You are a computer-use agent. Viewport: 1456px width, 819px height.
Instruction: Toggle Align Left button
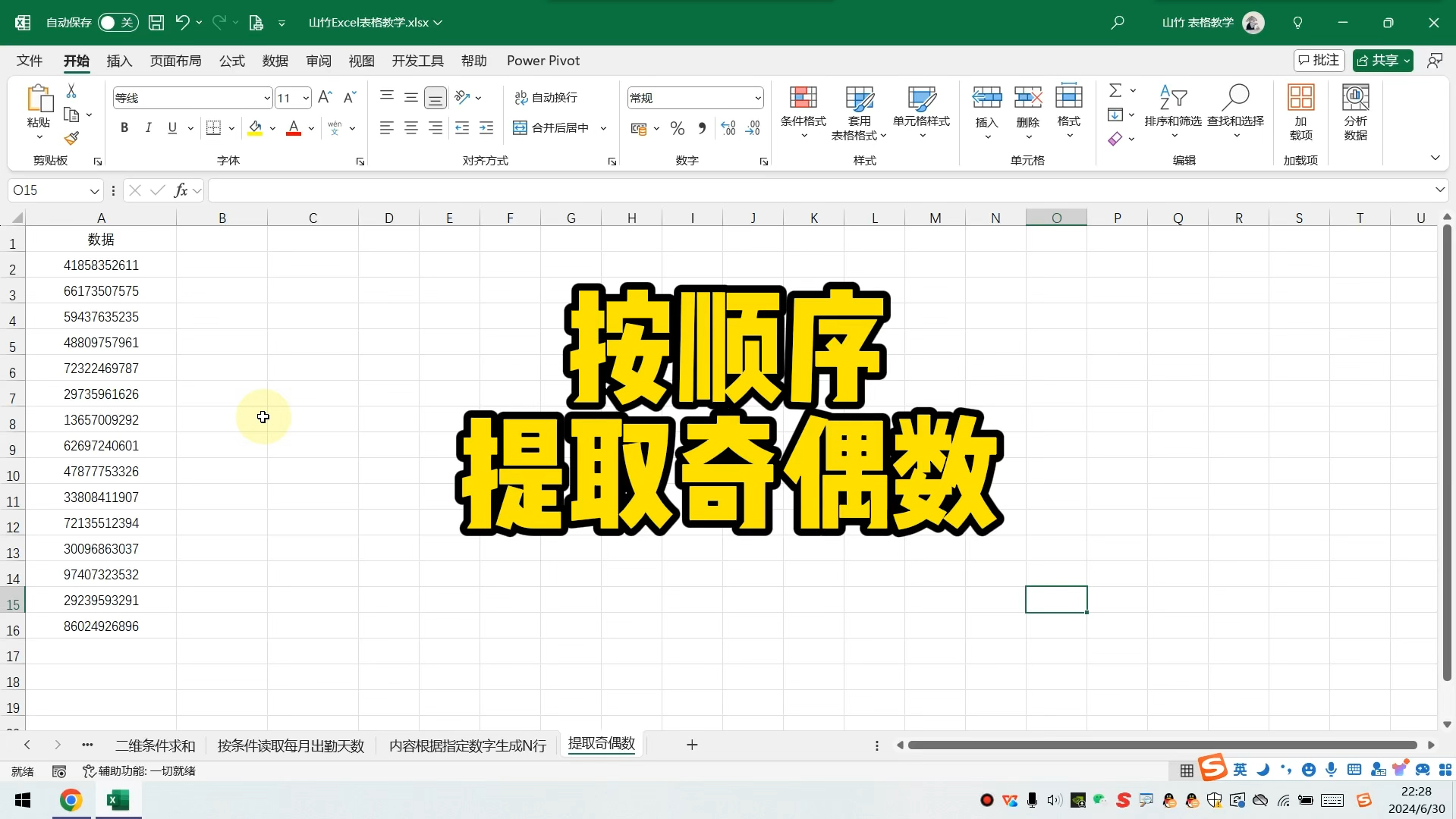(387, 128)
